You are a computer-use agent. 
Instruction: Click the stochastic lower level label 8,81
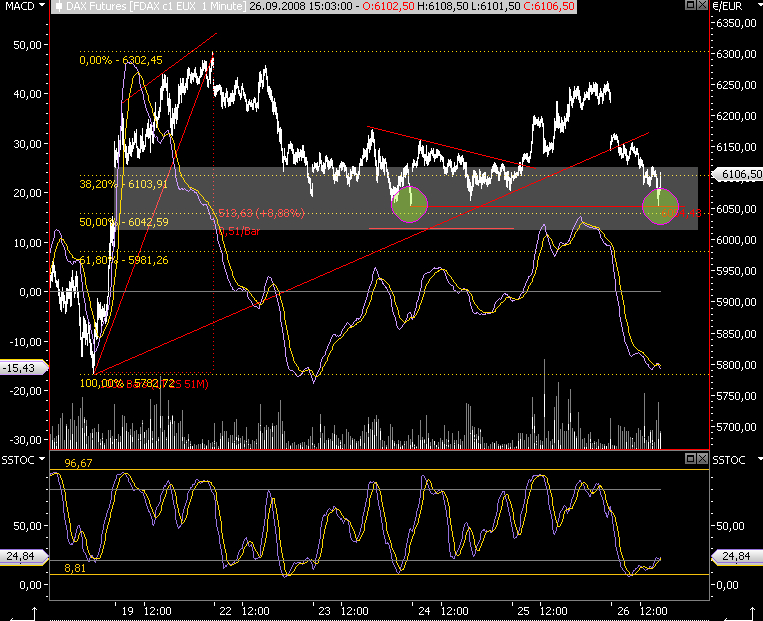(74, 568)
